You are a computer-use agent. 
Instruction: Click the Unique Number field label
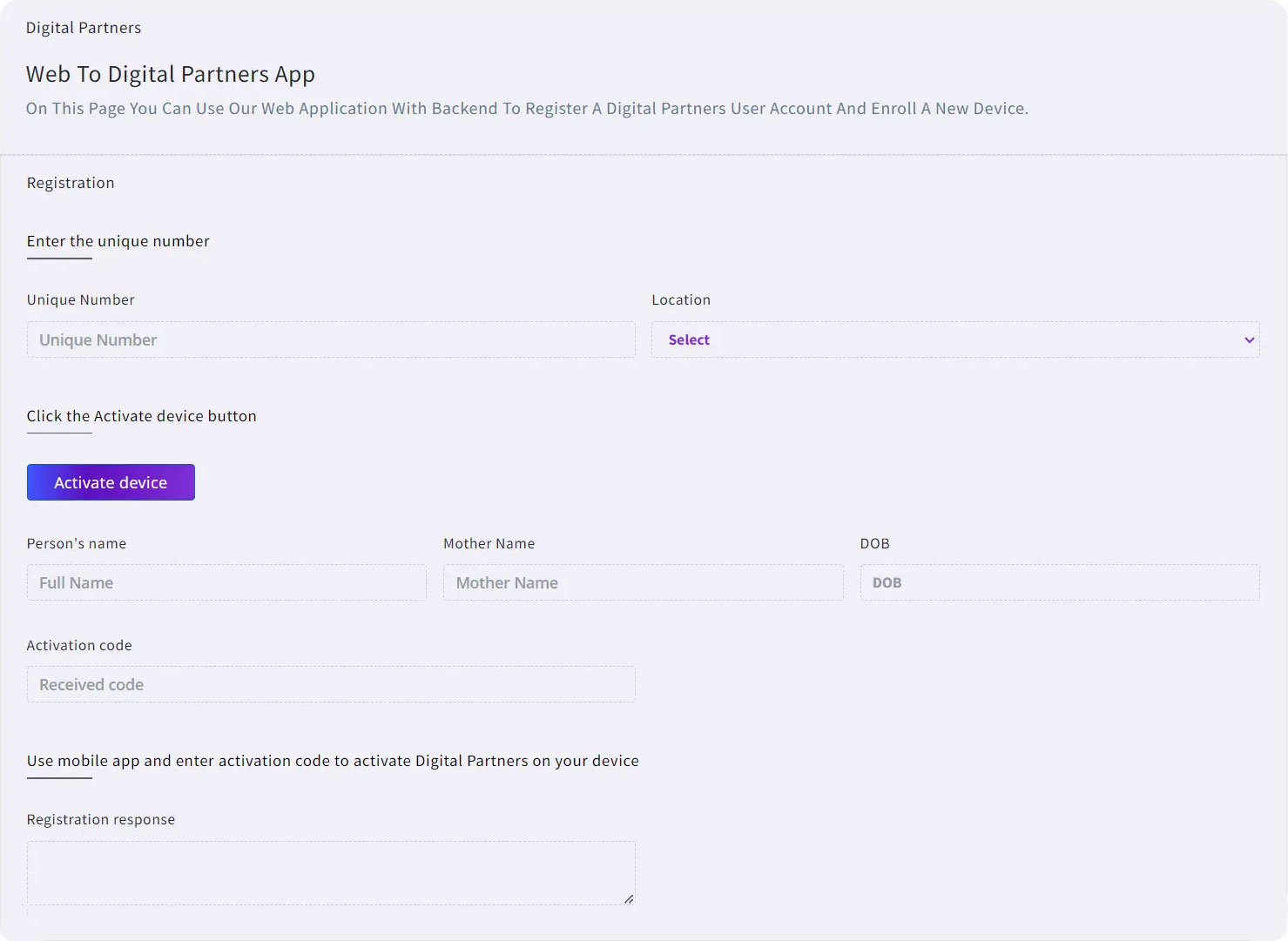pos(81,300)
